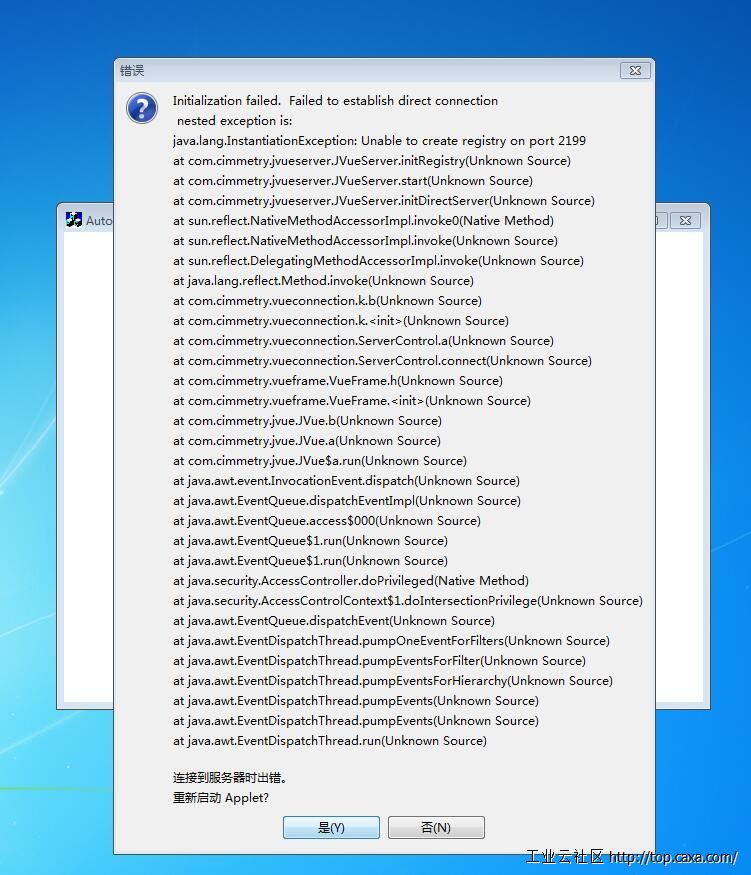Click the EventQueue.dispatchEventImpl line

(346, 501)
